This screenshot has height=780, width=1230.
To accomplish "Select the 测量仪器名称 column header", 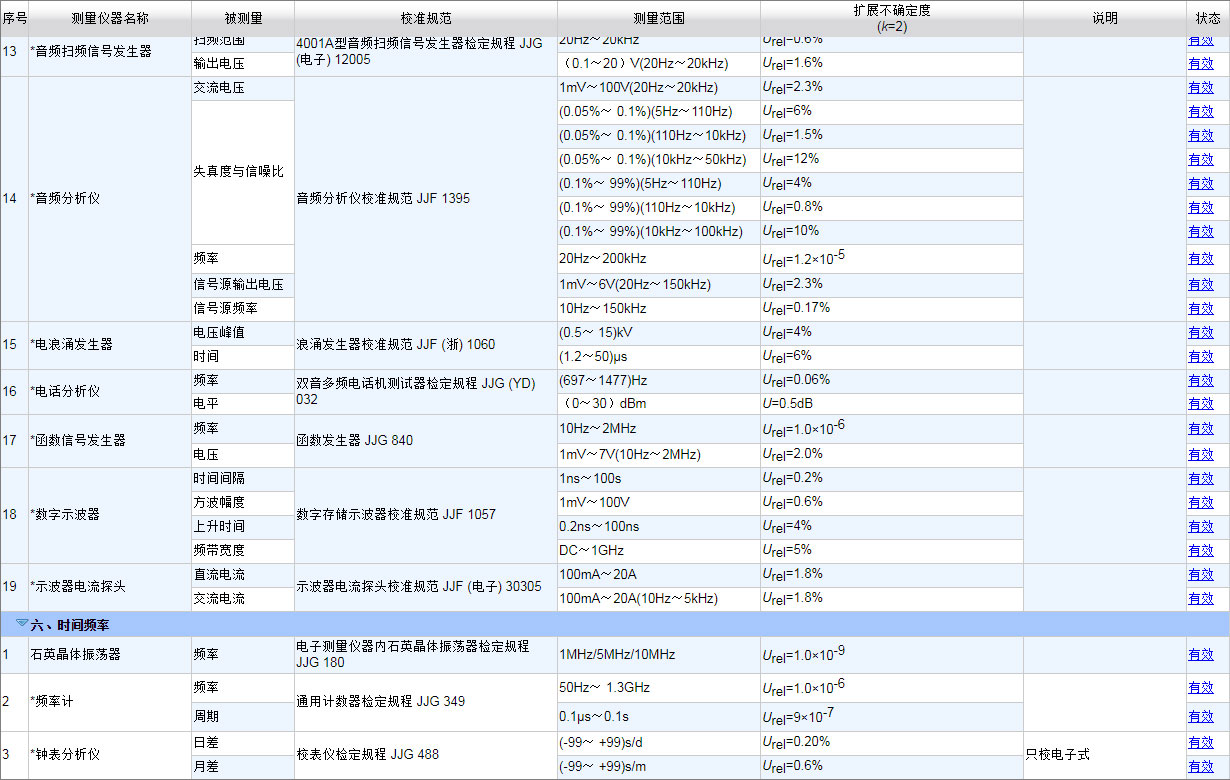I will pyautogui.click(x=110, y=19).
